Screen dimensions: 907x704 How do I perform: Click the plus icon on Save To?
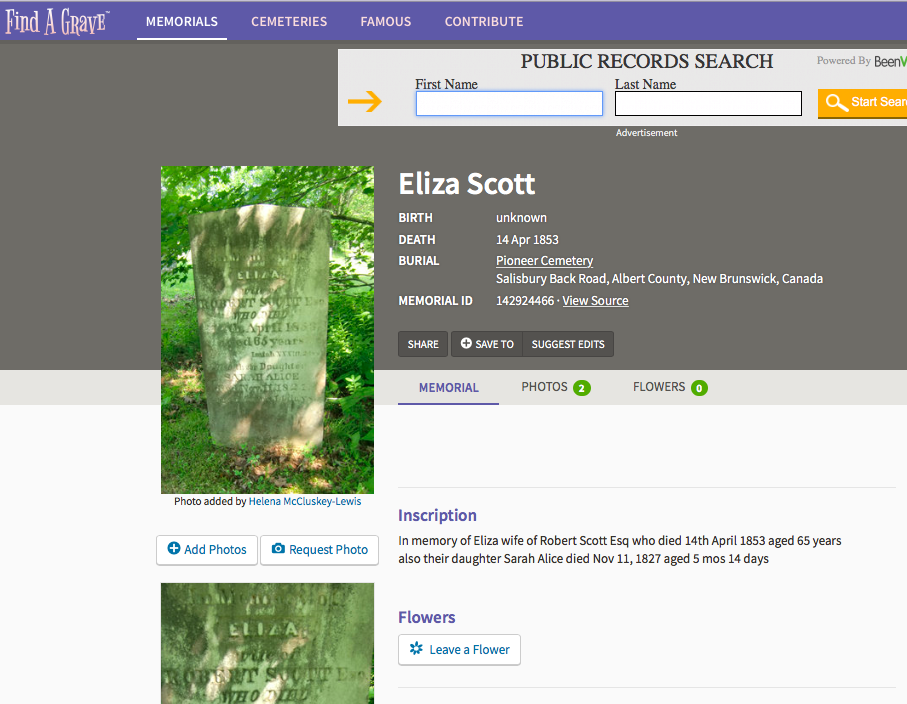466,344
